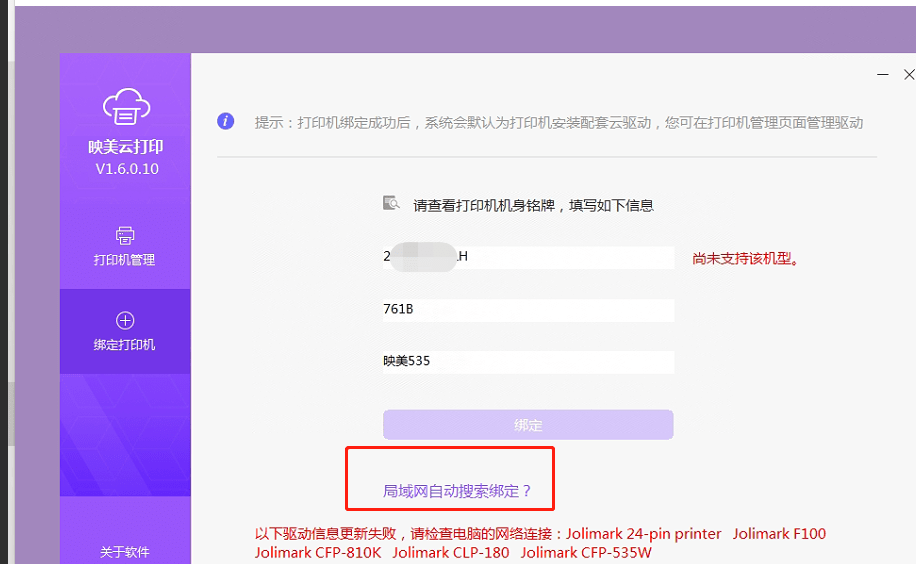This screenshot has height=564, width=916.
Task: Click the printer icon above 打印机管理
Action: (125, 236)
